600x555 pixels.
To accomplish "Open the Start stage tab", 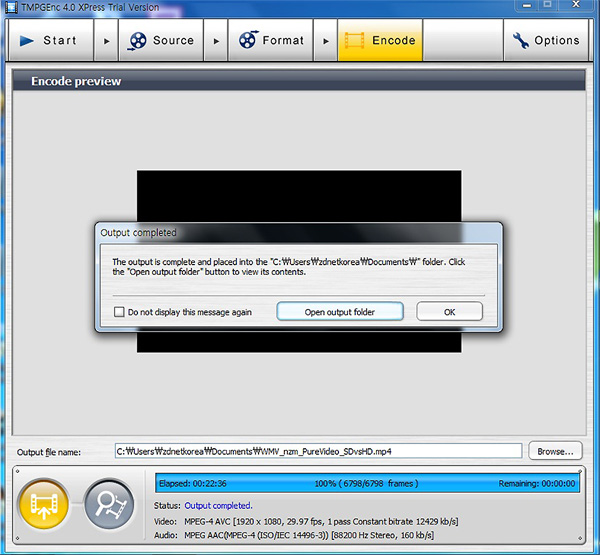I will [x=51, y=40].
